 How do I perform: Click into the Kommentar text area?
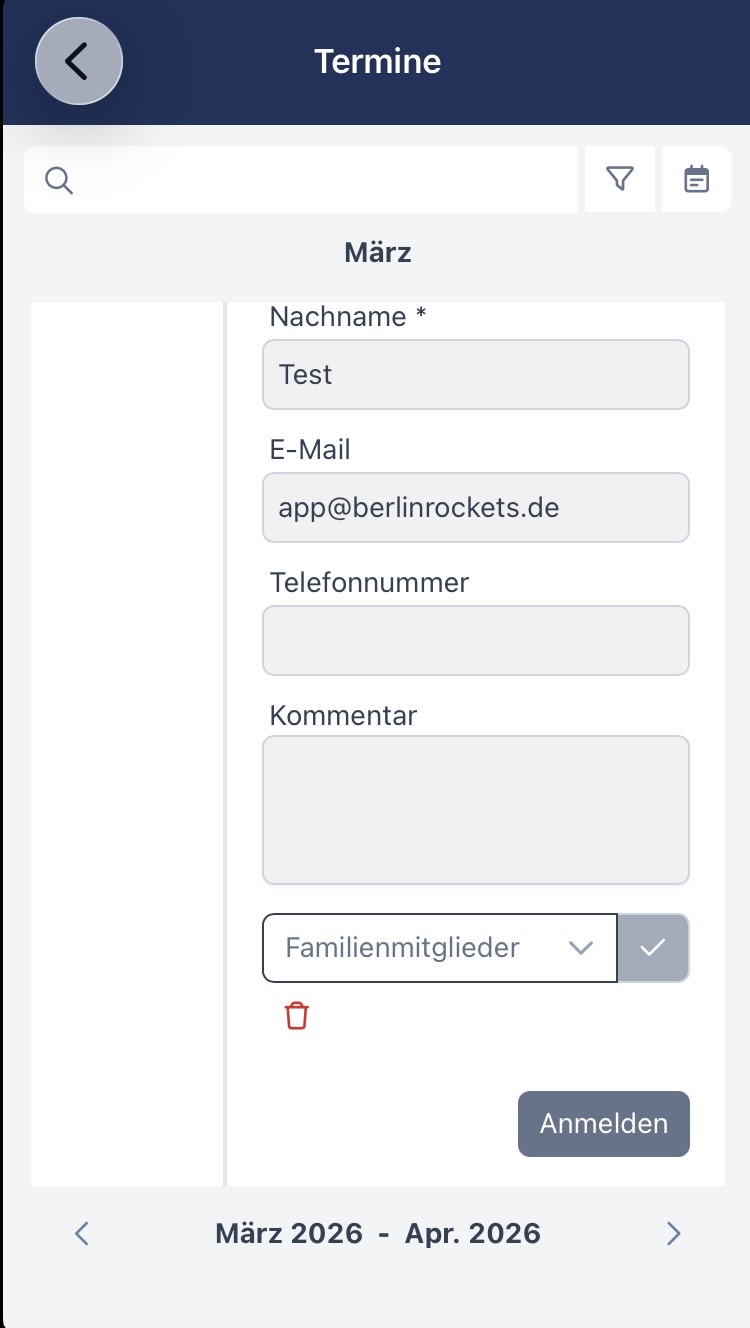click(475, 810)
